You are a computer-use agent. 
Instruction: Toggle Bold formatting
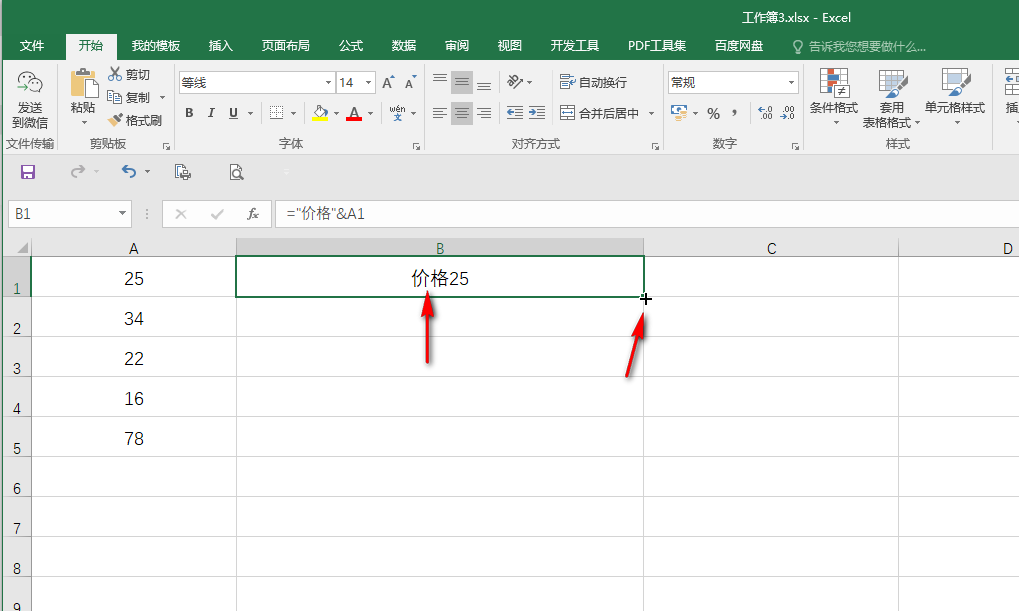(x=189, y=113)
